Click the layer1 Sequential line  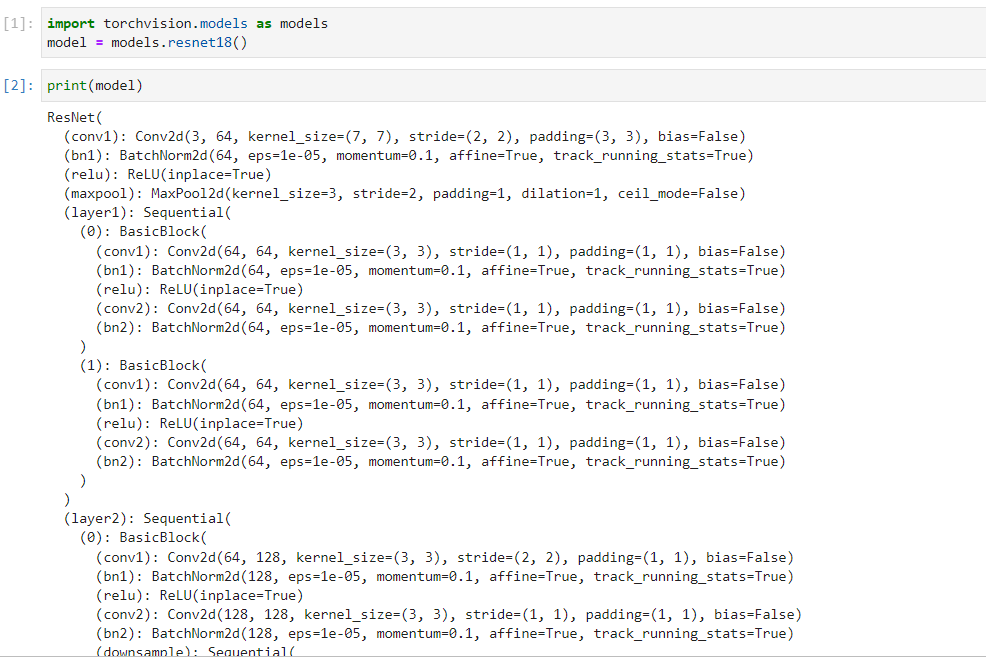(x=130, y=212)
